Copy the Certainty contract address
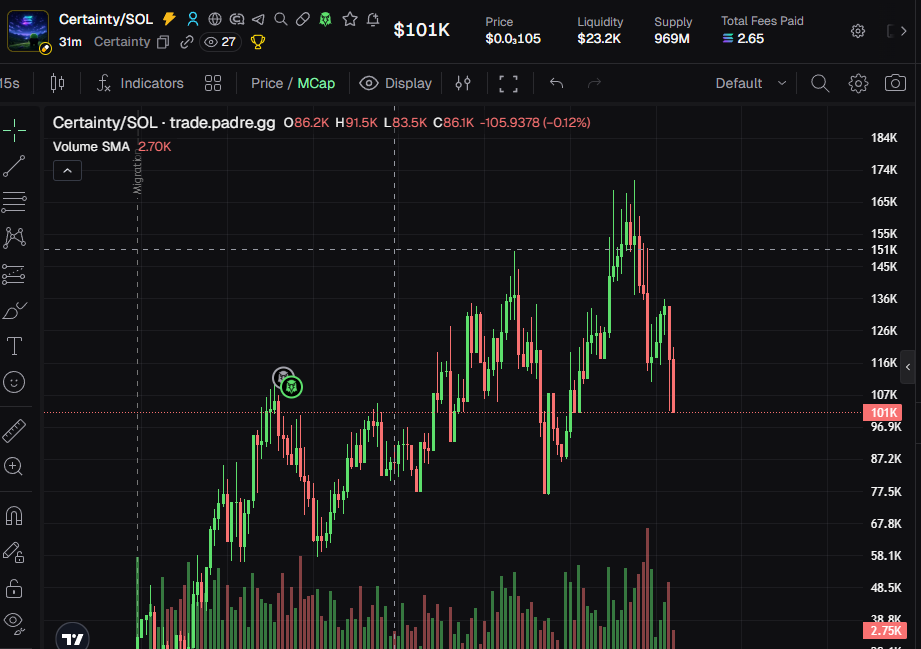This screenshot has width=921, height=649. tap(163, 42)
